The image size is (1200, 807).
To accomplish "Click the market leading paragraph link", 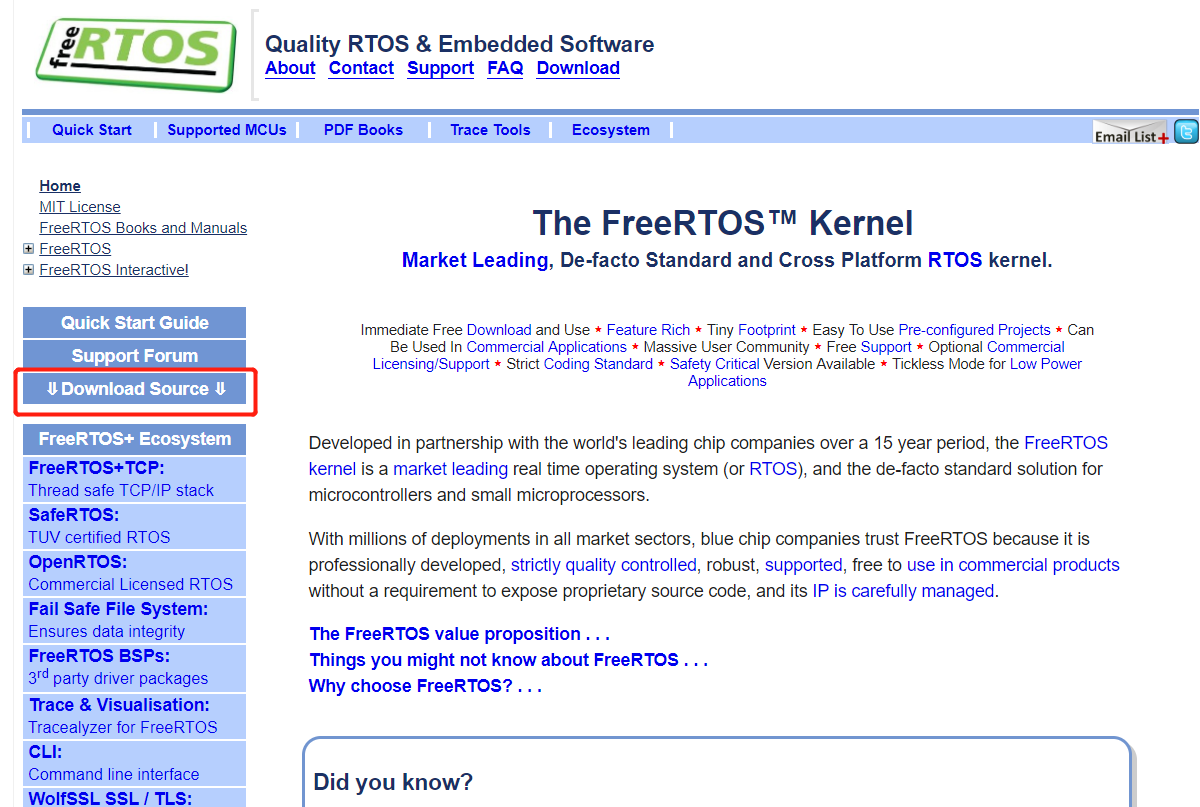I will 451,469.
